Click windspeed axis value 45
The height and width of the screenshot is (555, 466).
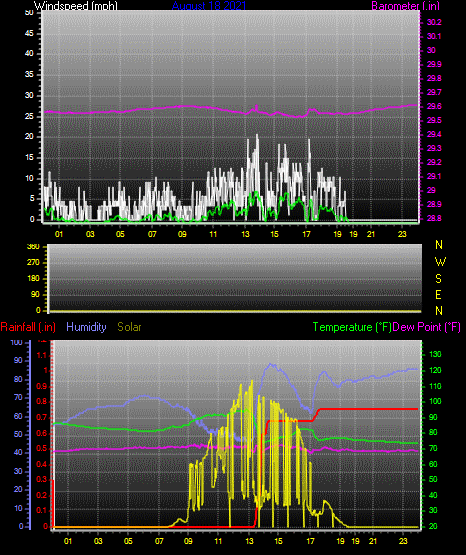coord(29,34)
